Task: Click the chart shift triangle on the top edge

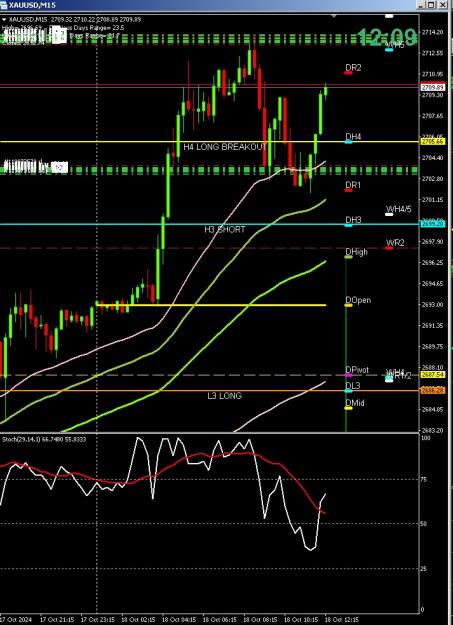Action: 334,16
